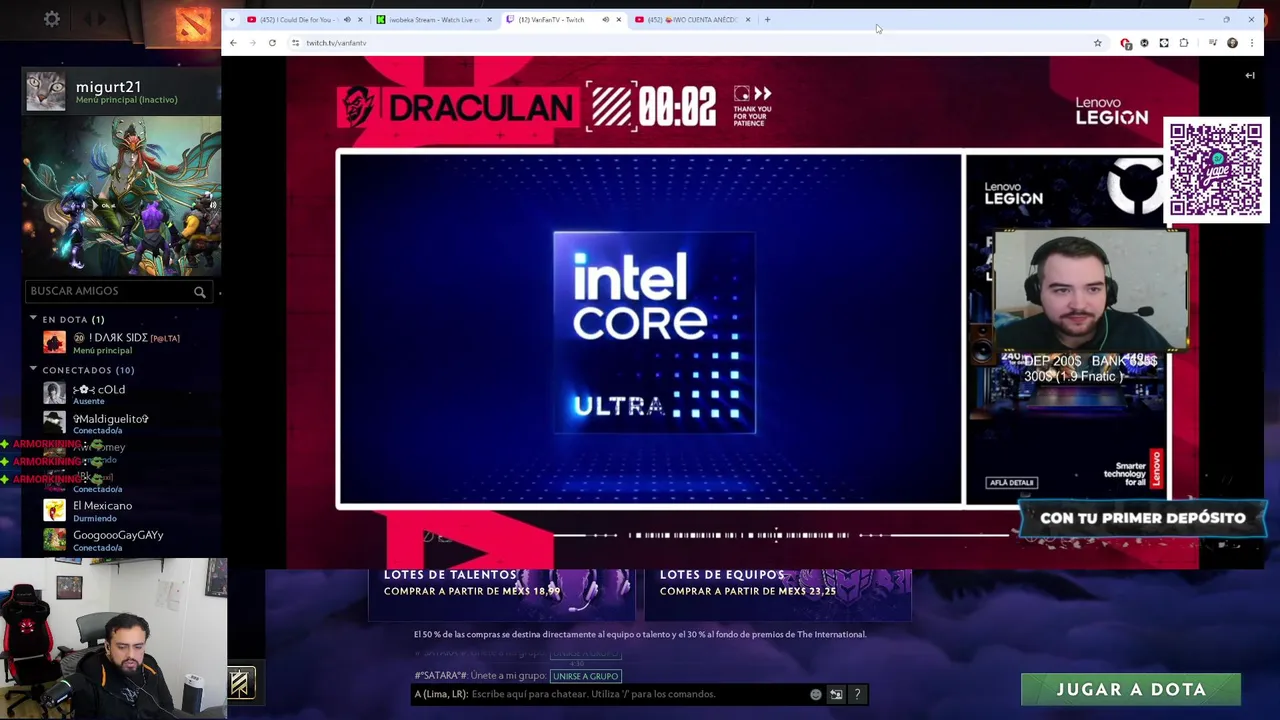Reload the Twitch page

click(272, 43)
